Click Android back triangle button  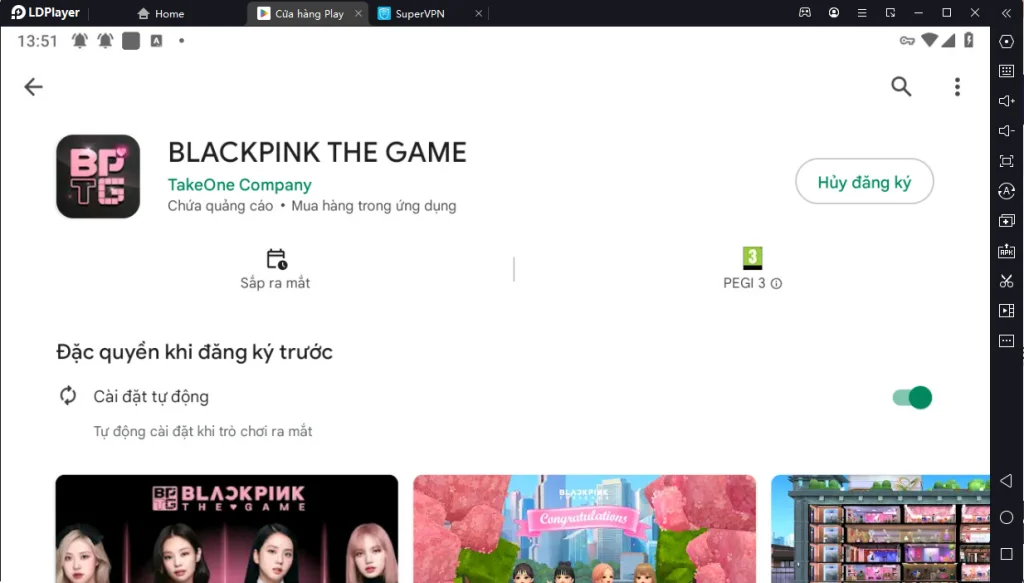(x=1006, y=481)
